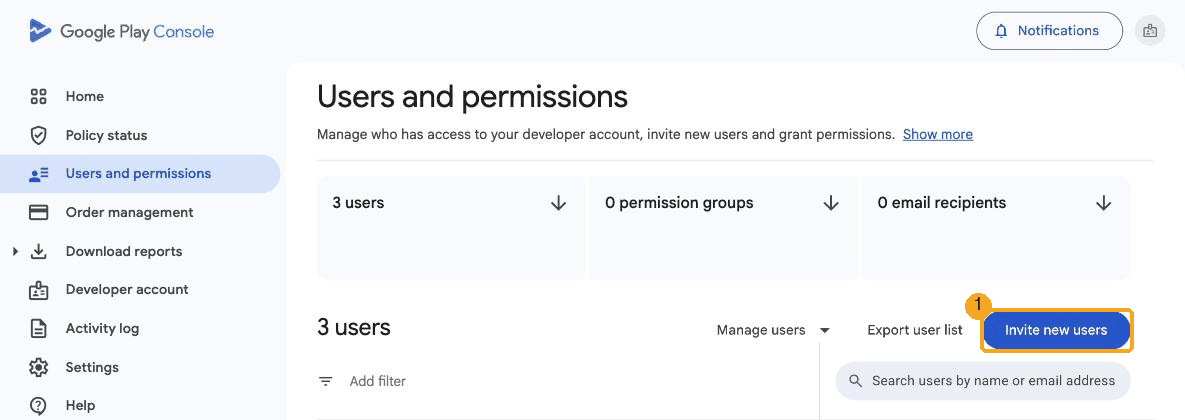1185x420 pixels.
Task: Click the Help question mark icon
Action: [38, 405]
